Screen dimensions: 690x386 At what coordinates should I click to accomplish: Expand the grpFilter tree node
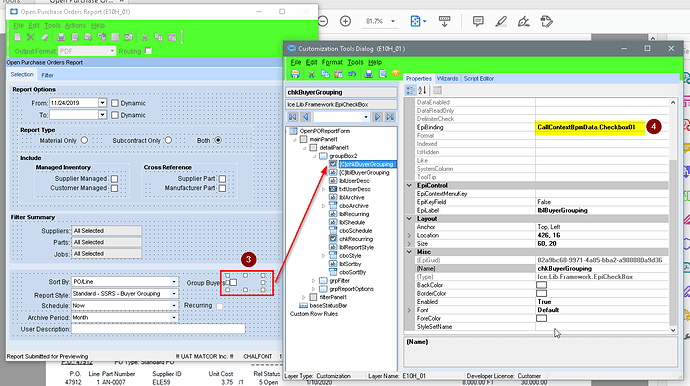pos(313,280)
